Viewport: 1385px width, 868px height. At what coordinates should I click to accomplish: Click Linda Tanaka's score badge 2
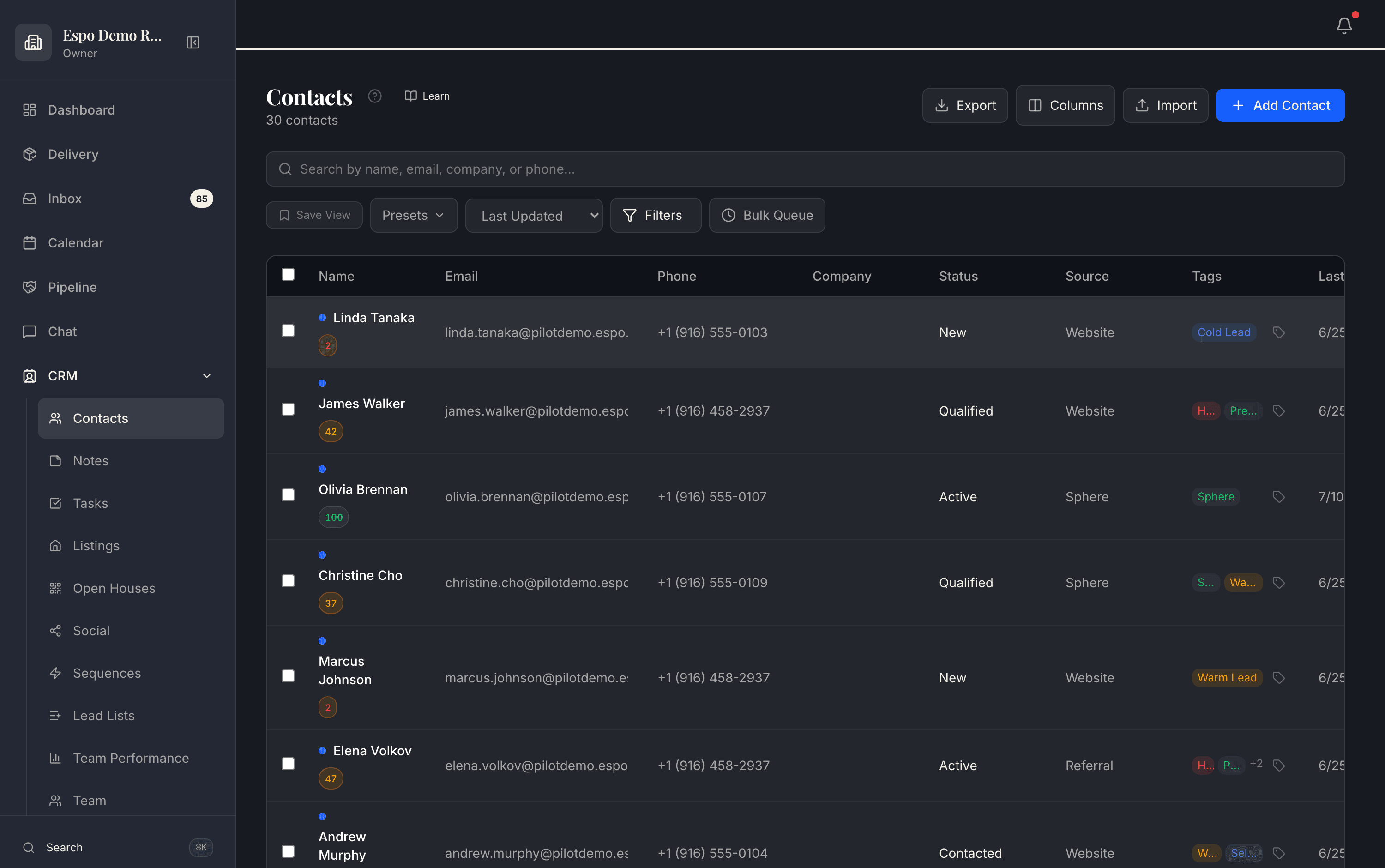coord(328,346)
